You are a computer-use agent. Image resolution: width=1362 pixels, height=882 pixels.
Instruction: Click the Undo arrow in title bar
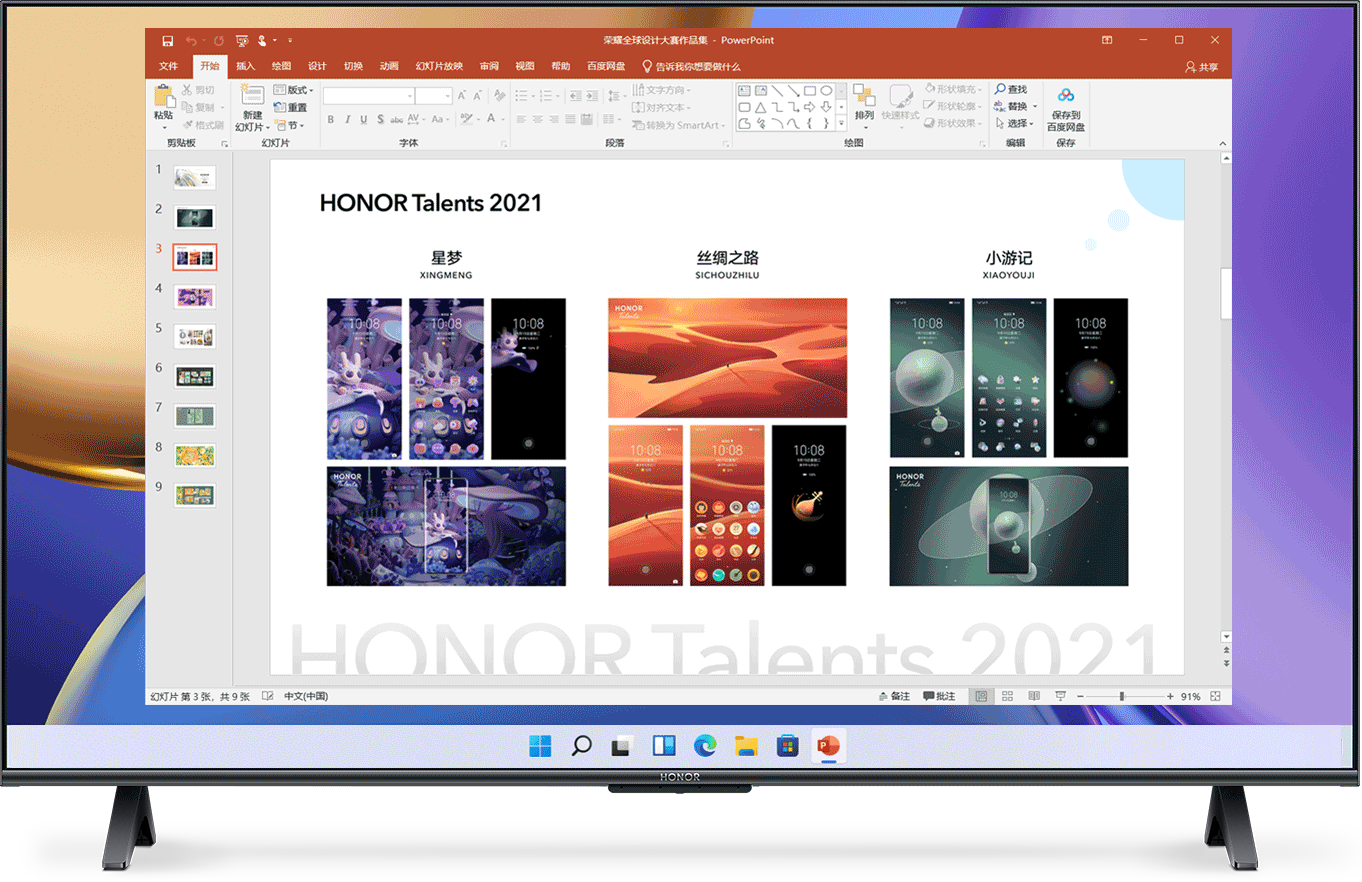click(x=190, y=40)
